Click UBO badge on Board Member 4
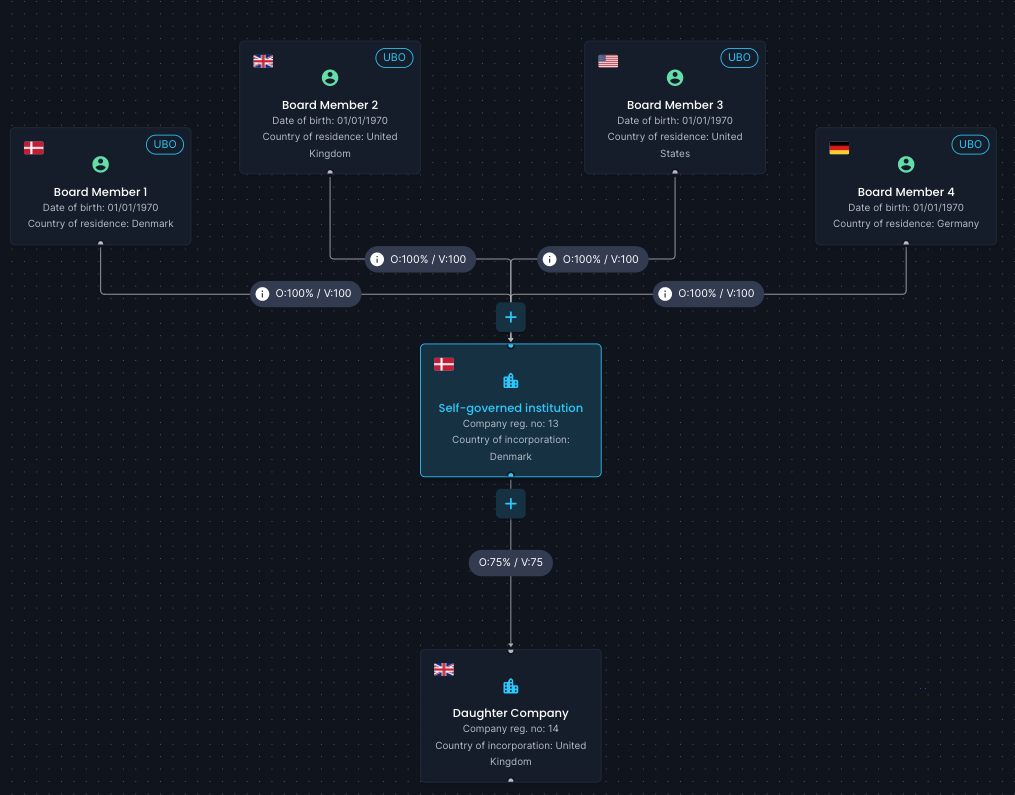The width and height of the screenshot is (1015, 795). tap(970, 144)
